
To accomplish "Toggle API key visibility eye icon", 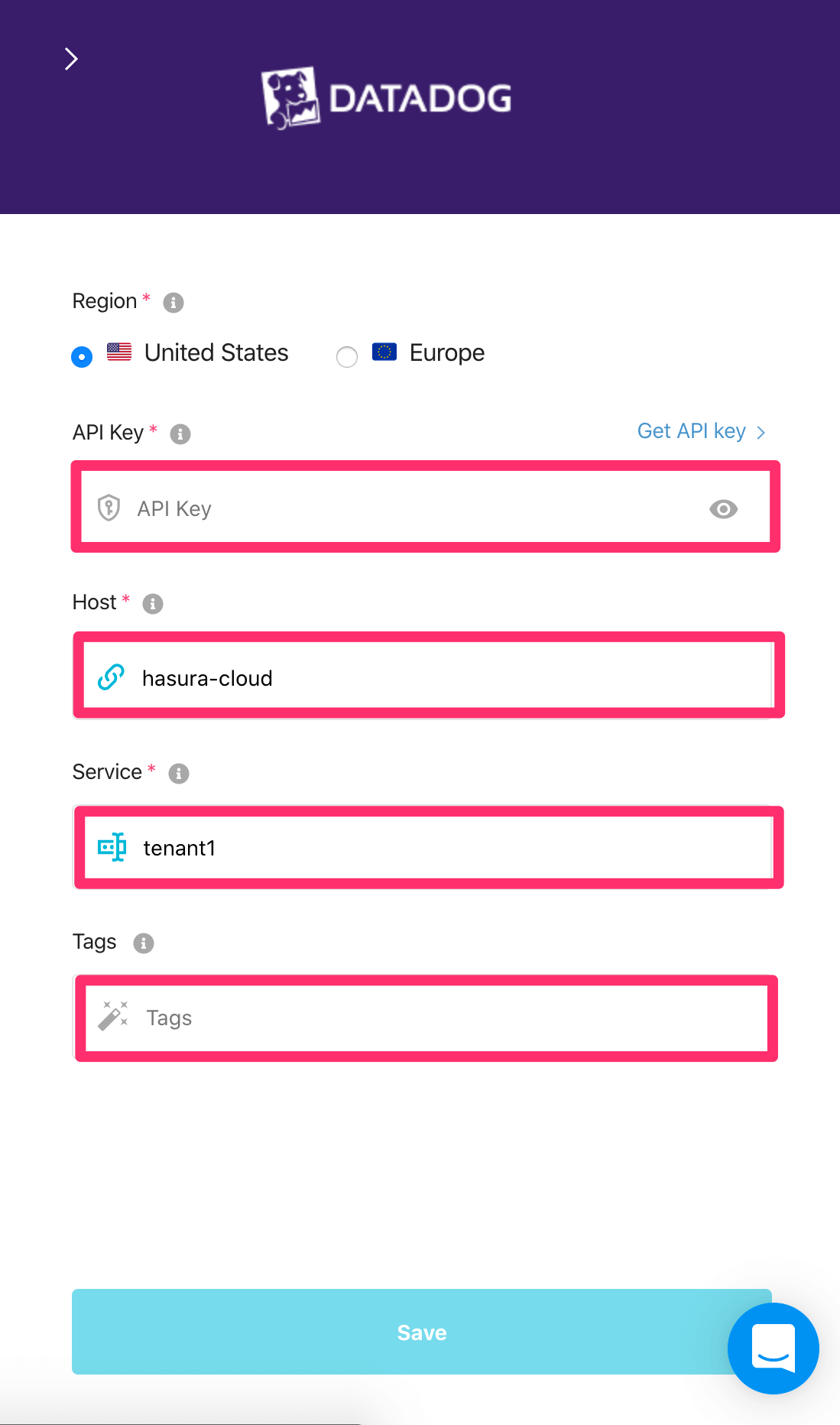I will click(723, 509).
